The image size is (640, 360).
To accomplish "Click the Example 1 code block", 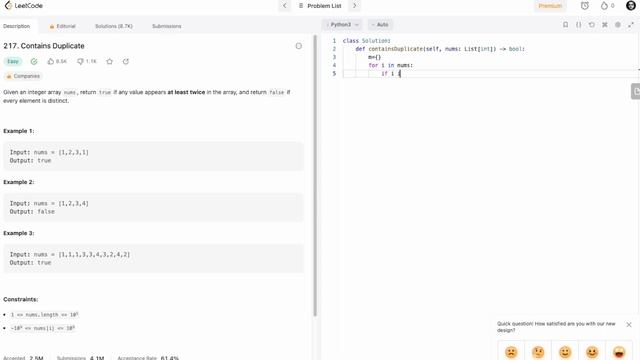I will (153, 156).
